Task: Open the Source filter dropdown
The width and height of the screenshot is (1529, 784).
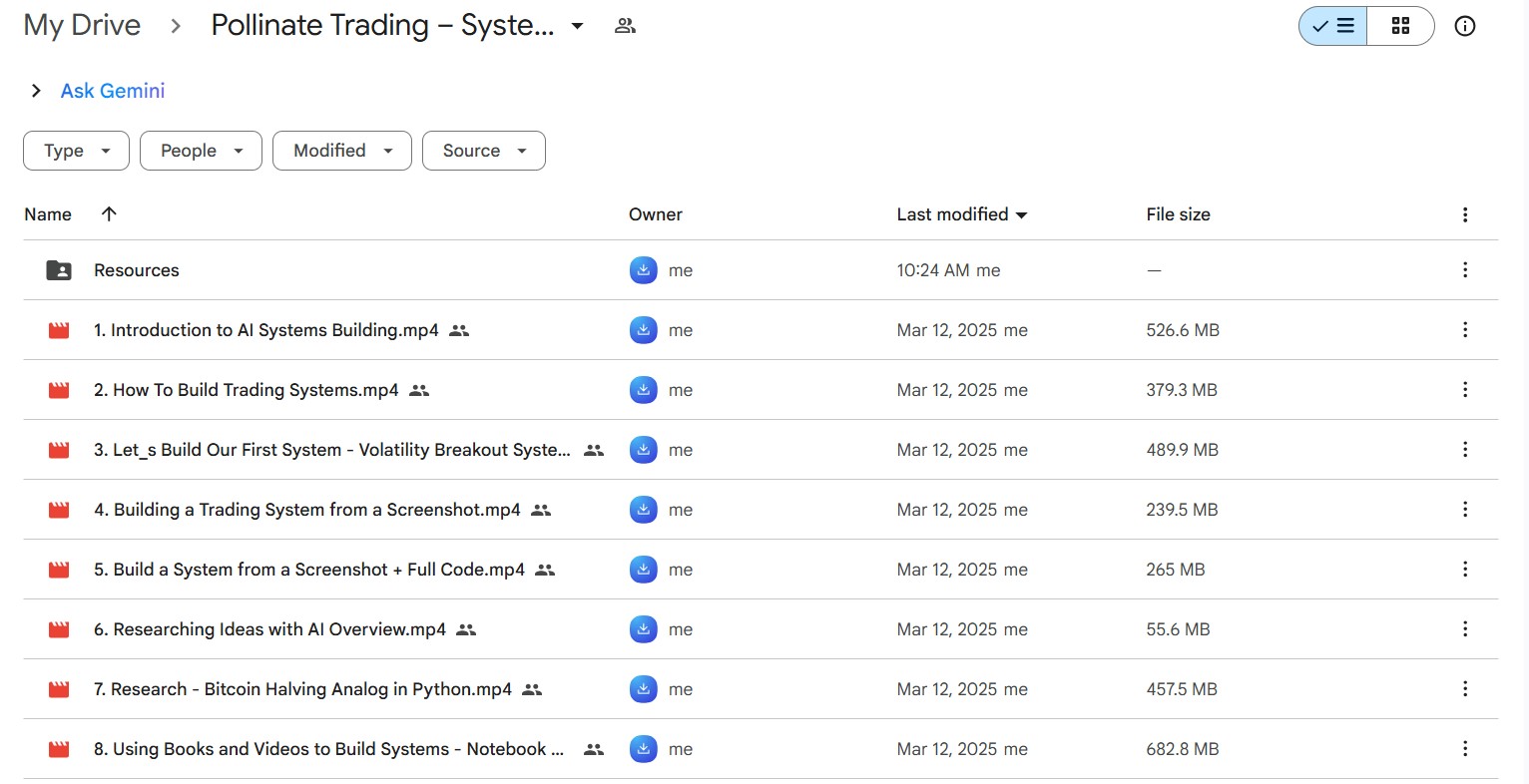Action: point(483,151)
